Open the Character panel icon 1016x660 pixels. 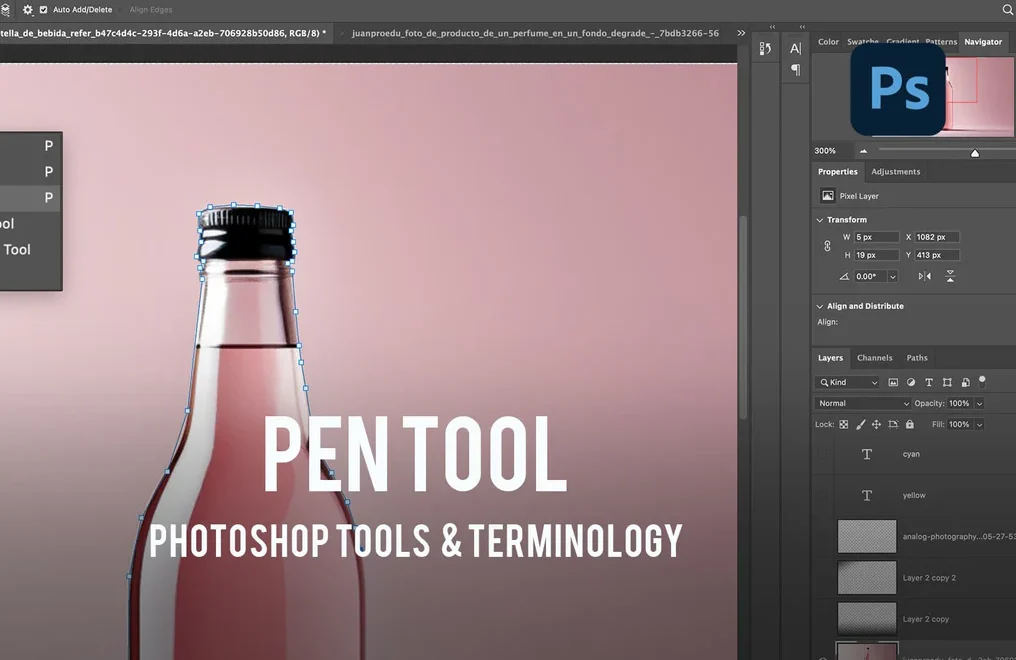[x=796, y=48]
